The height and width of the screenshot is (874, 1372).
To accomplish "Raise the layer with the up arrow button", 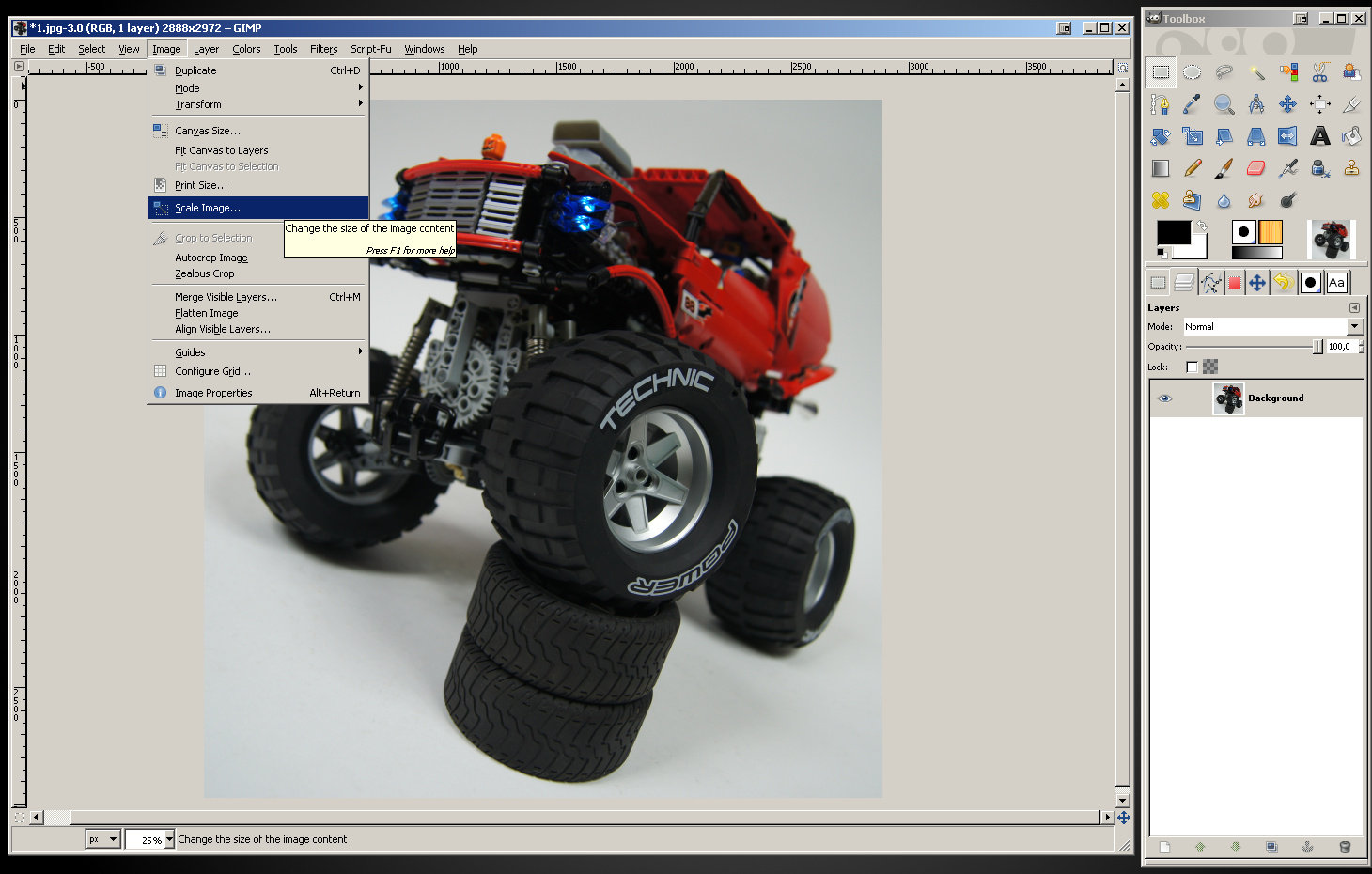I will pos(1200,848).
